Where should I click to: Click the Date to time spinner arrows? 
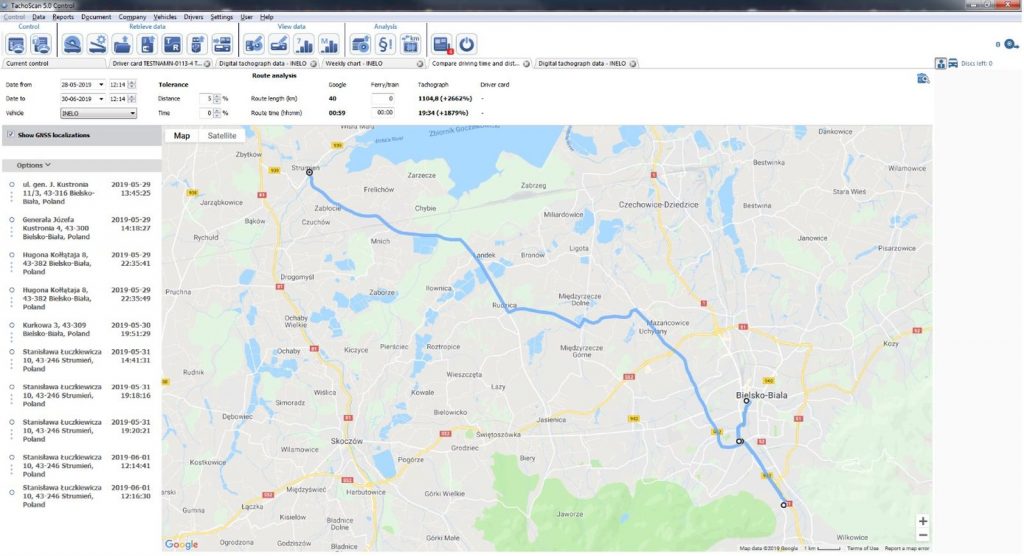click(132, 99)
